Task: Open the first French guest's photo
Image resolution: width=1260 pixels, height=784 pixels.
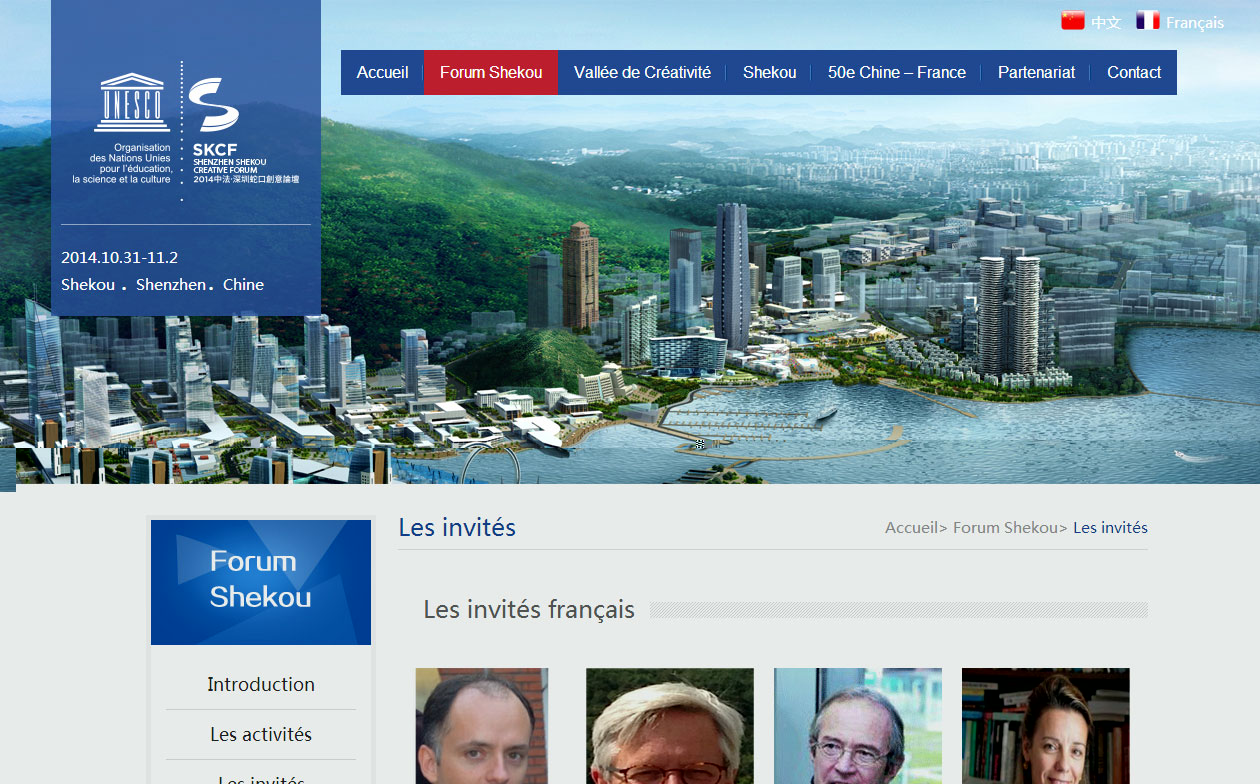Action: (x=482, y=726)
